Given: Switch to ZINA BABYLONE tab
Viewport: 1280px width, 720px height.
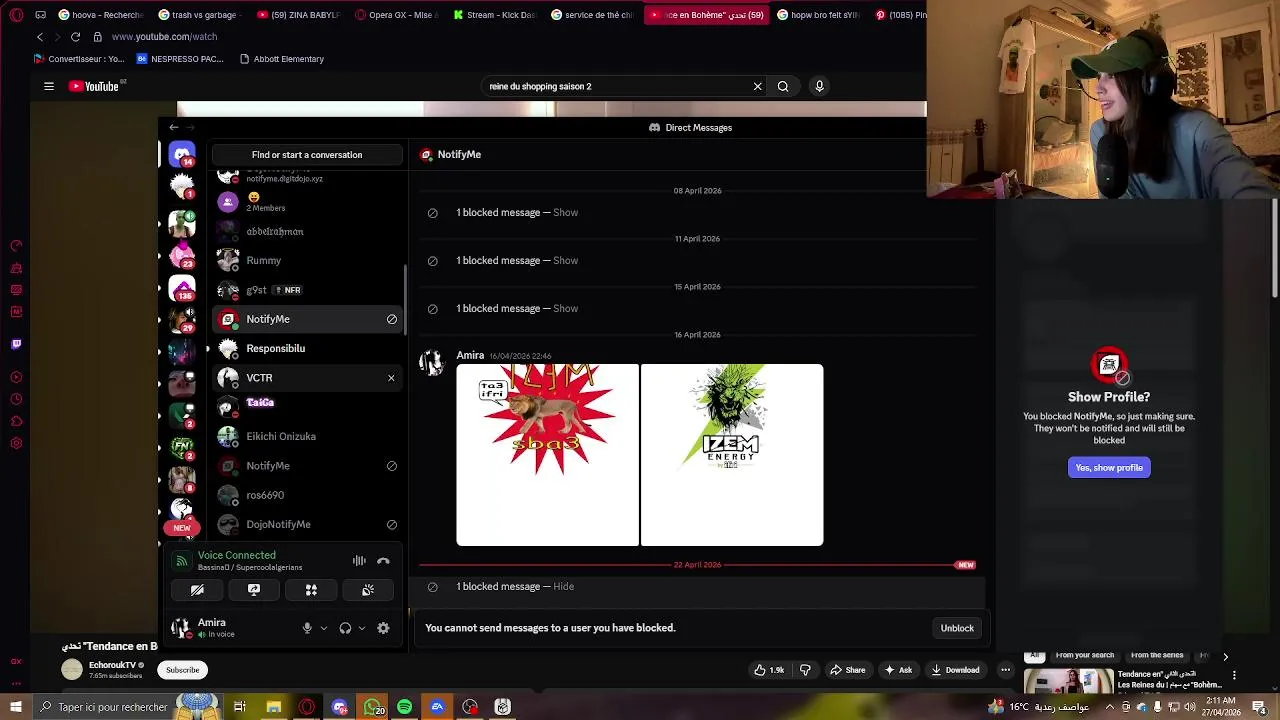Looking at the screenshot, I should tap(298, 15).
